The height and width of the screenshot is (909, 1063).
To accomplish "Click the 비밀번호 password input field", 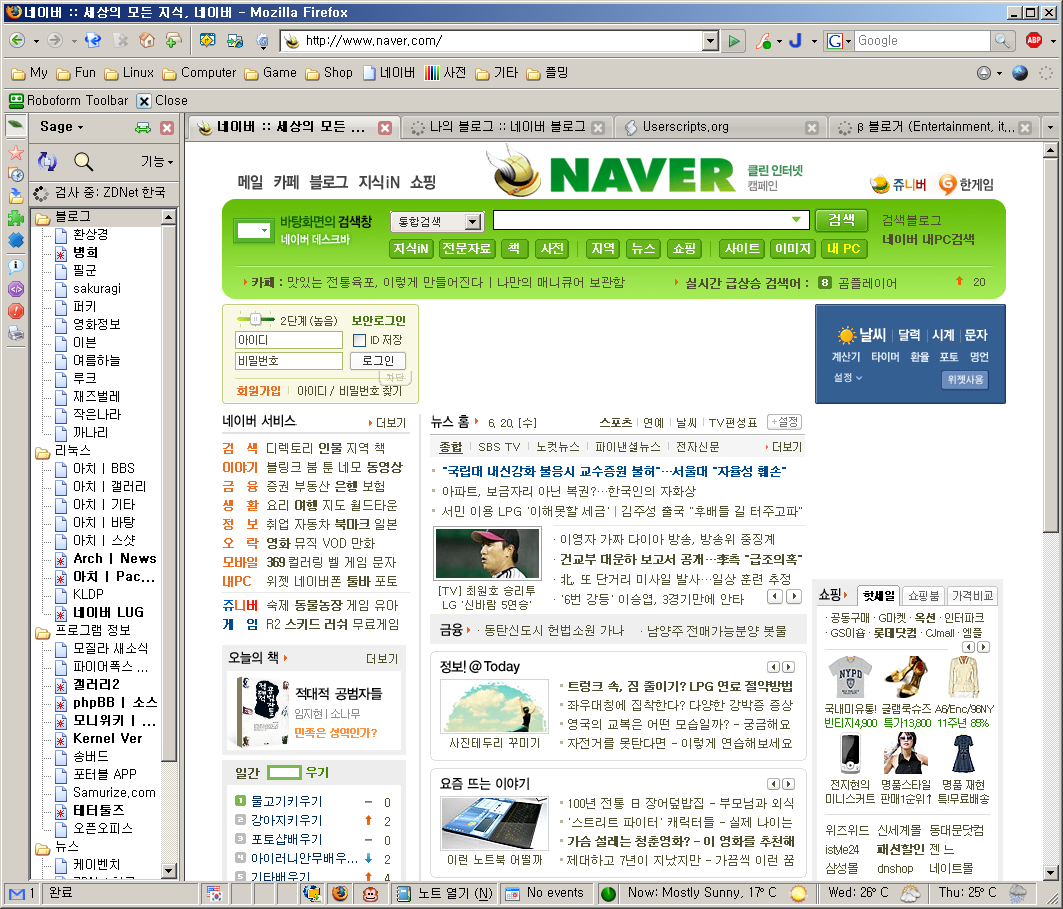I will point(289,361).
